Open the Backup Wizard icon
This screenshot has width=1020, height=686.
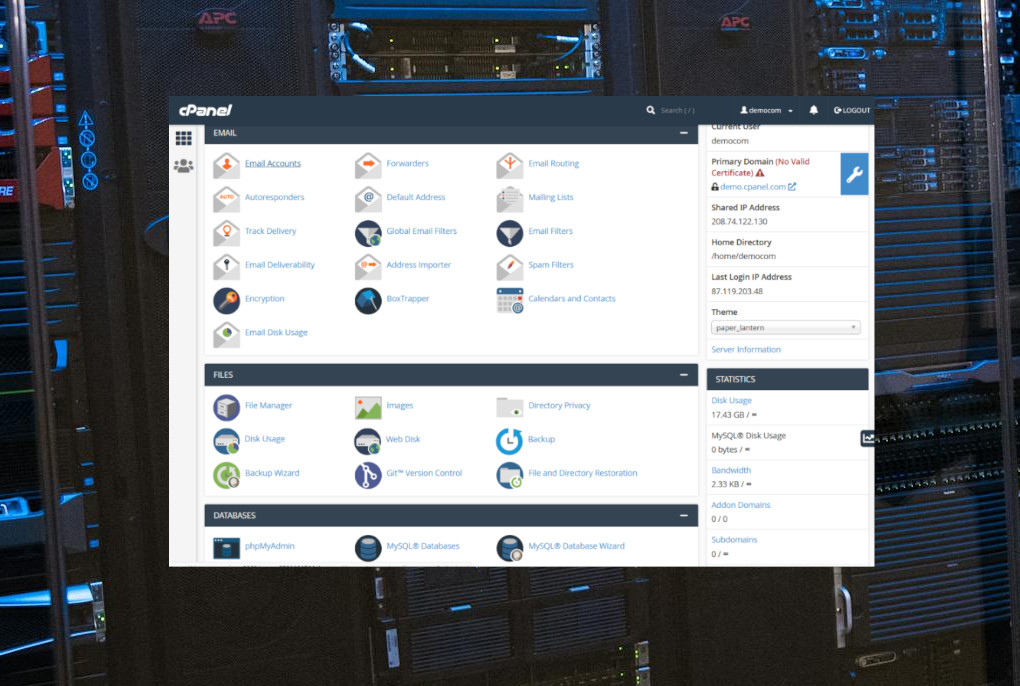(226, 475)
